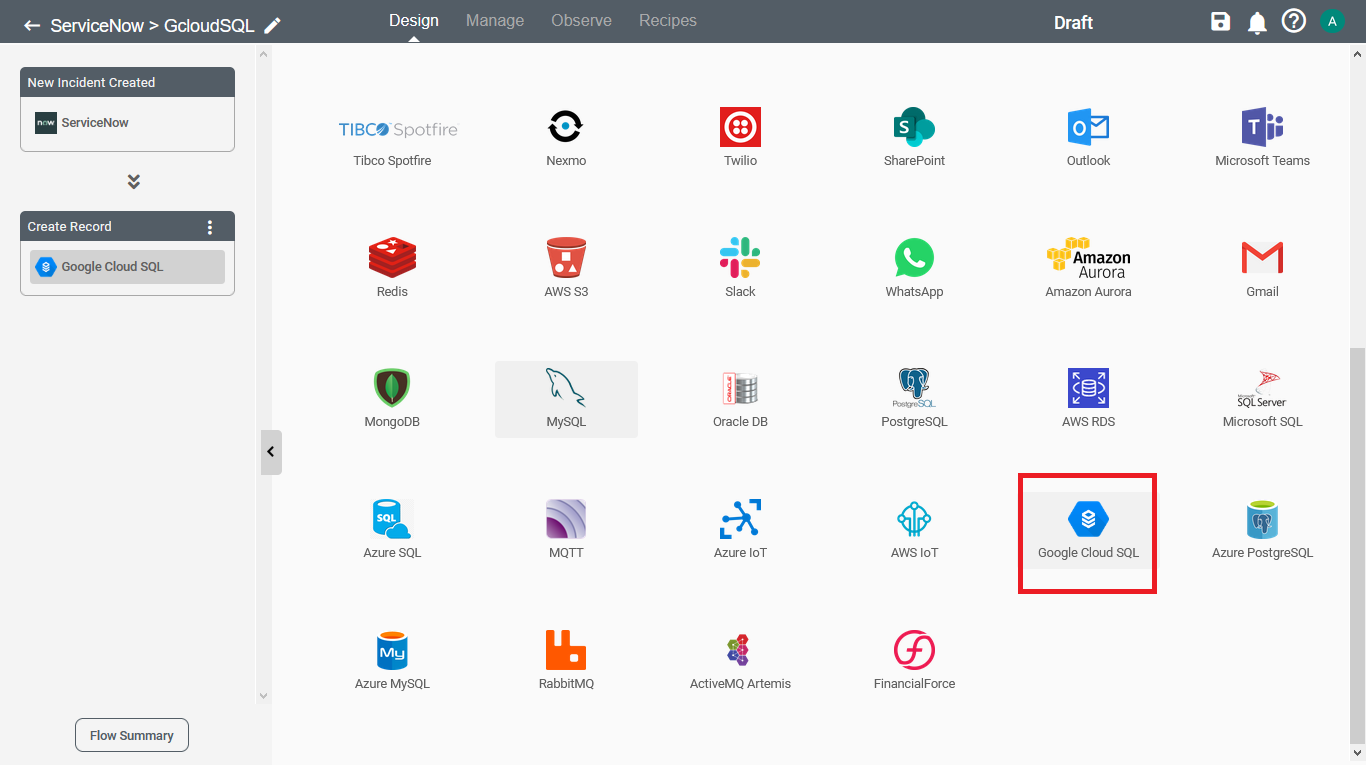Select the AWS IoT connector

tap(914, 530)
